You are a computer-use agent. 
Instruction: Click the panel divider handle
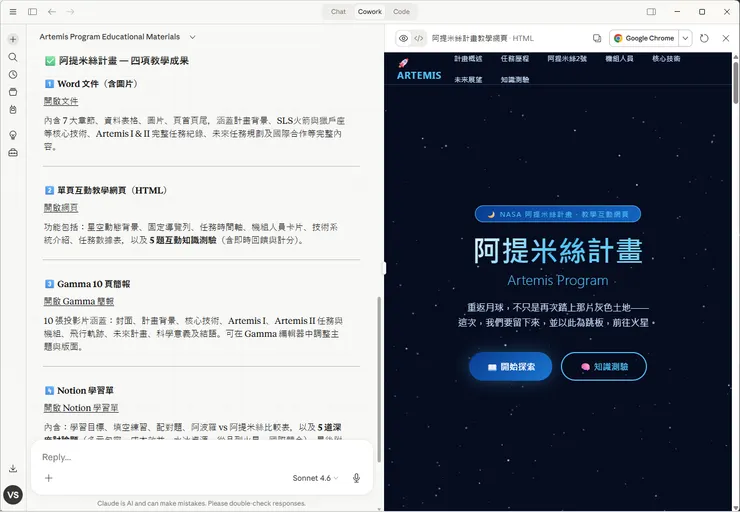(x=384, y=268)
